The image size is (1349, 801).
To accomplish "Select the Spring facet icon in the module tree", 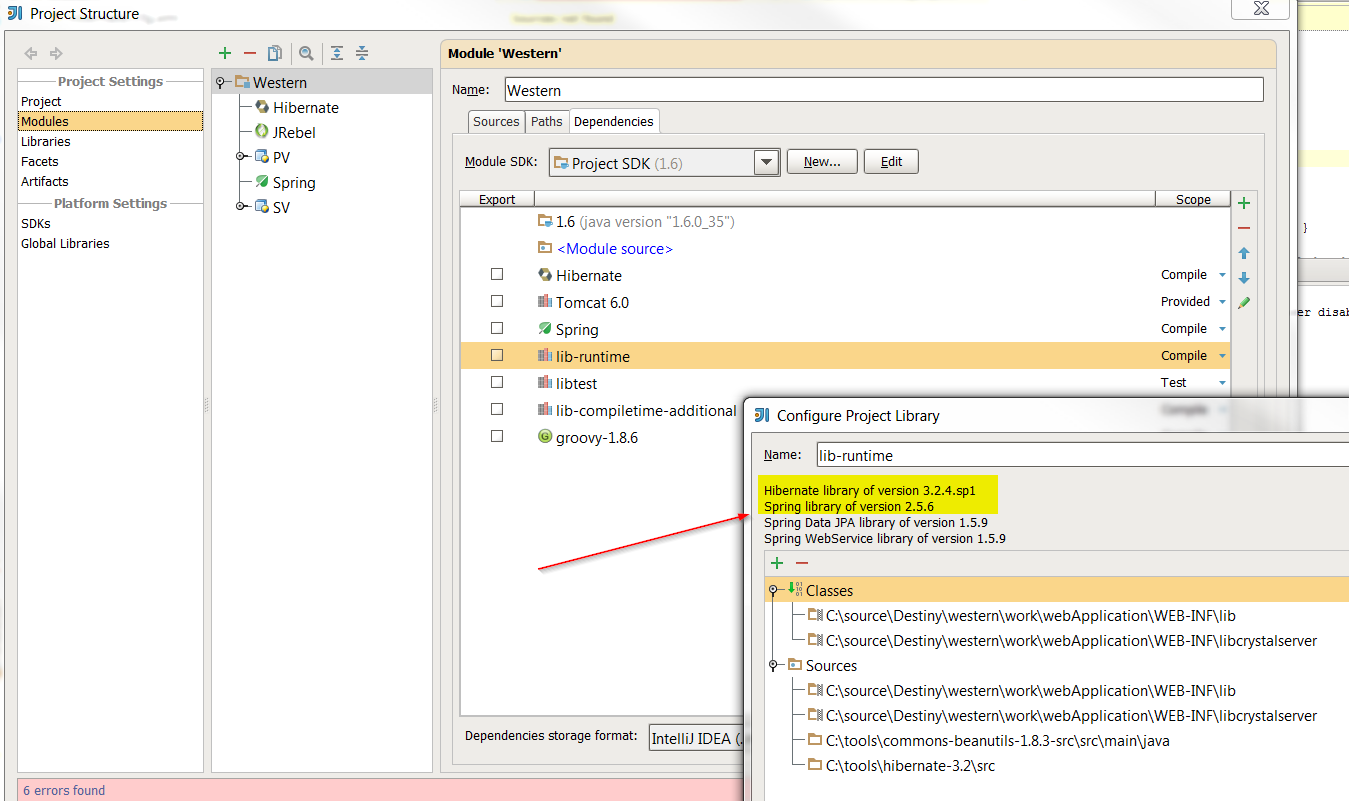I will pyautogui.click(x=262, y=182).
